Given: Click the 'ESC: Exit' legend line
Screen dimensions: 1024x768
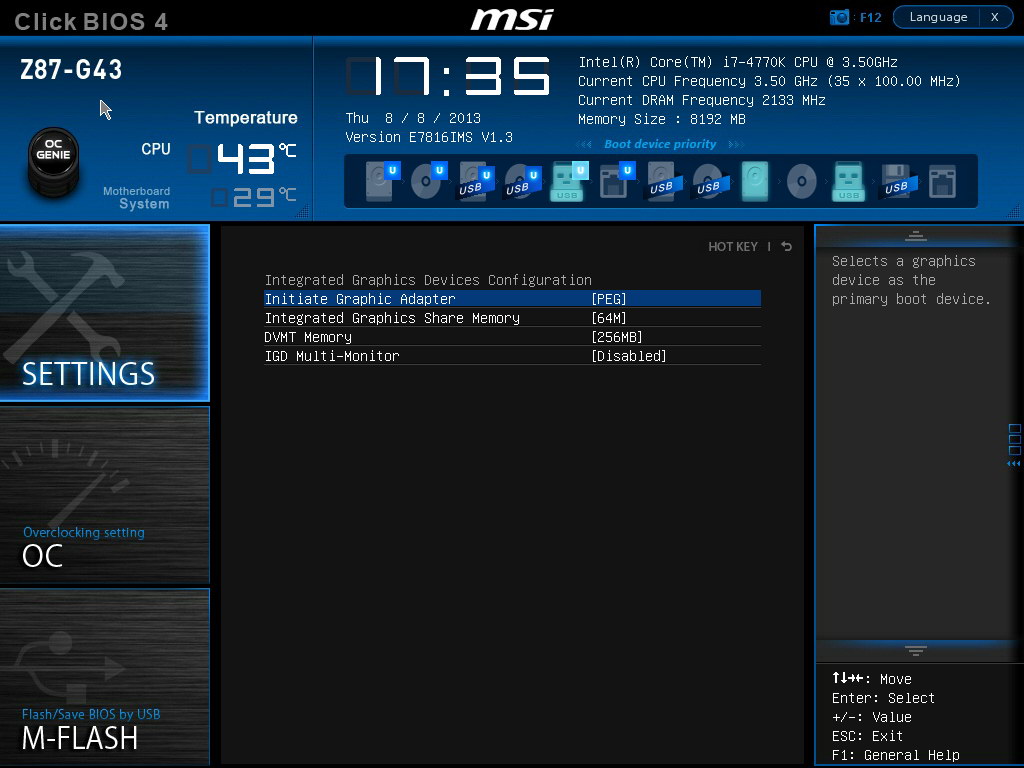Looking at the screenshot, I should point(867,736).
